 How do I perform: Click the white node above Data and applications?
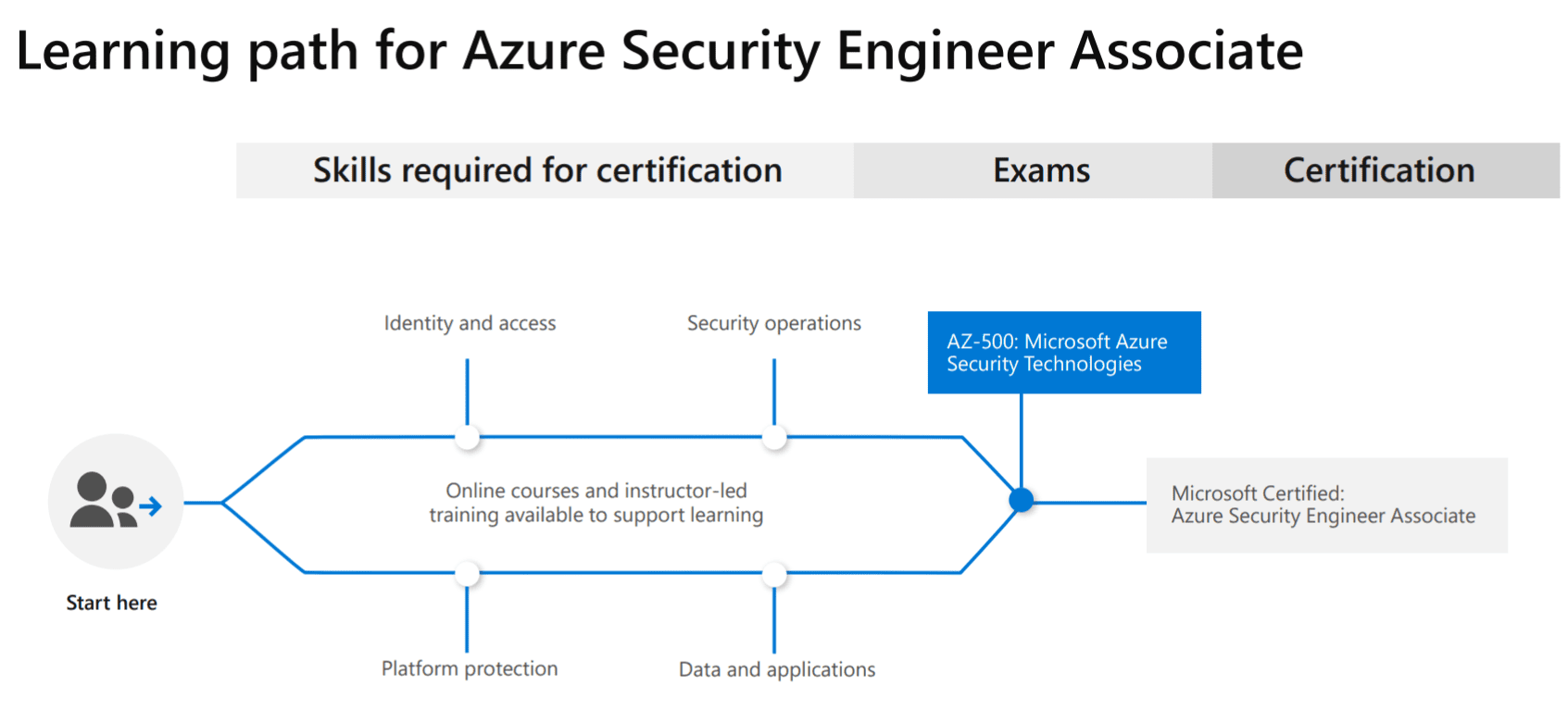point(774,573)
